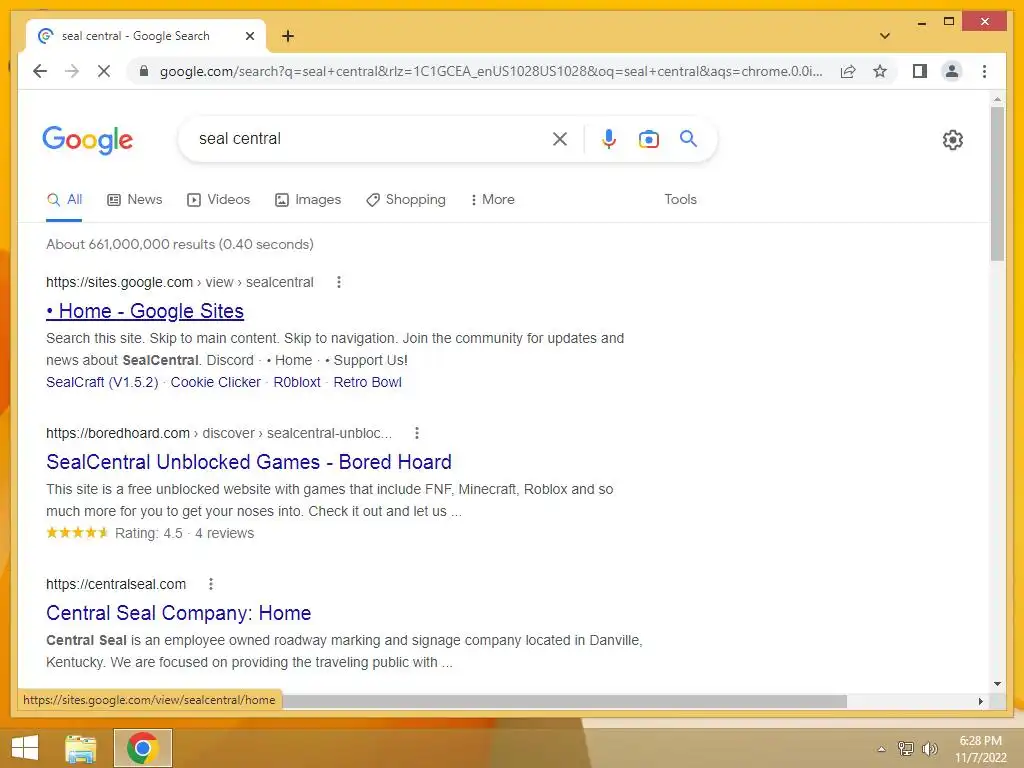Open options for sites.google.com result
The image size is (1024, 768).
[x=338, y=282]
